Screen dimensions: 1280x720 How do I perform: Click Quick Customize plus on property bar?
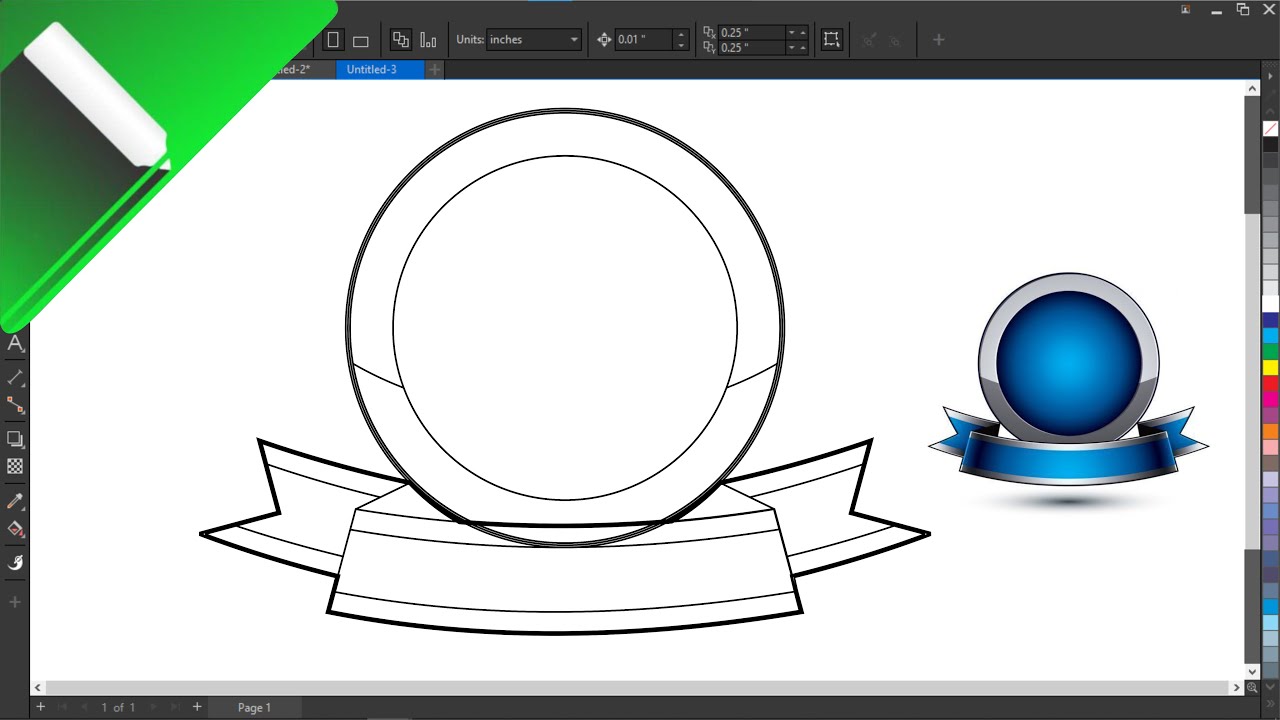tap(938, 40)
